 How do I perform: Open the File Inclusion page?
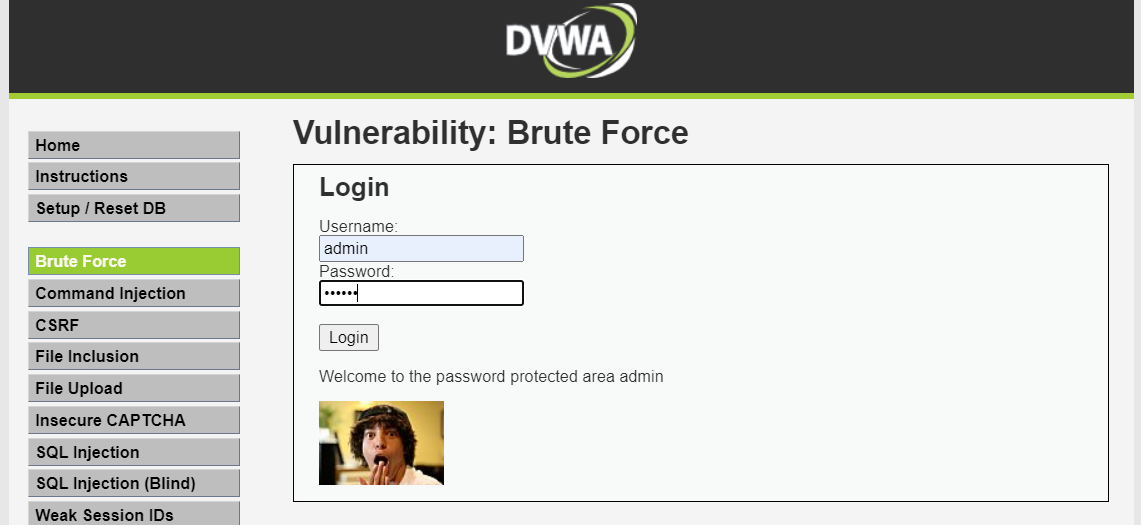(134, 356)
